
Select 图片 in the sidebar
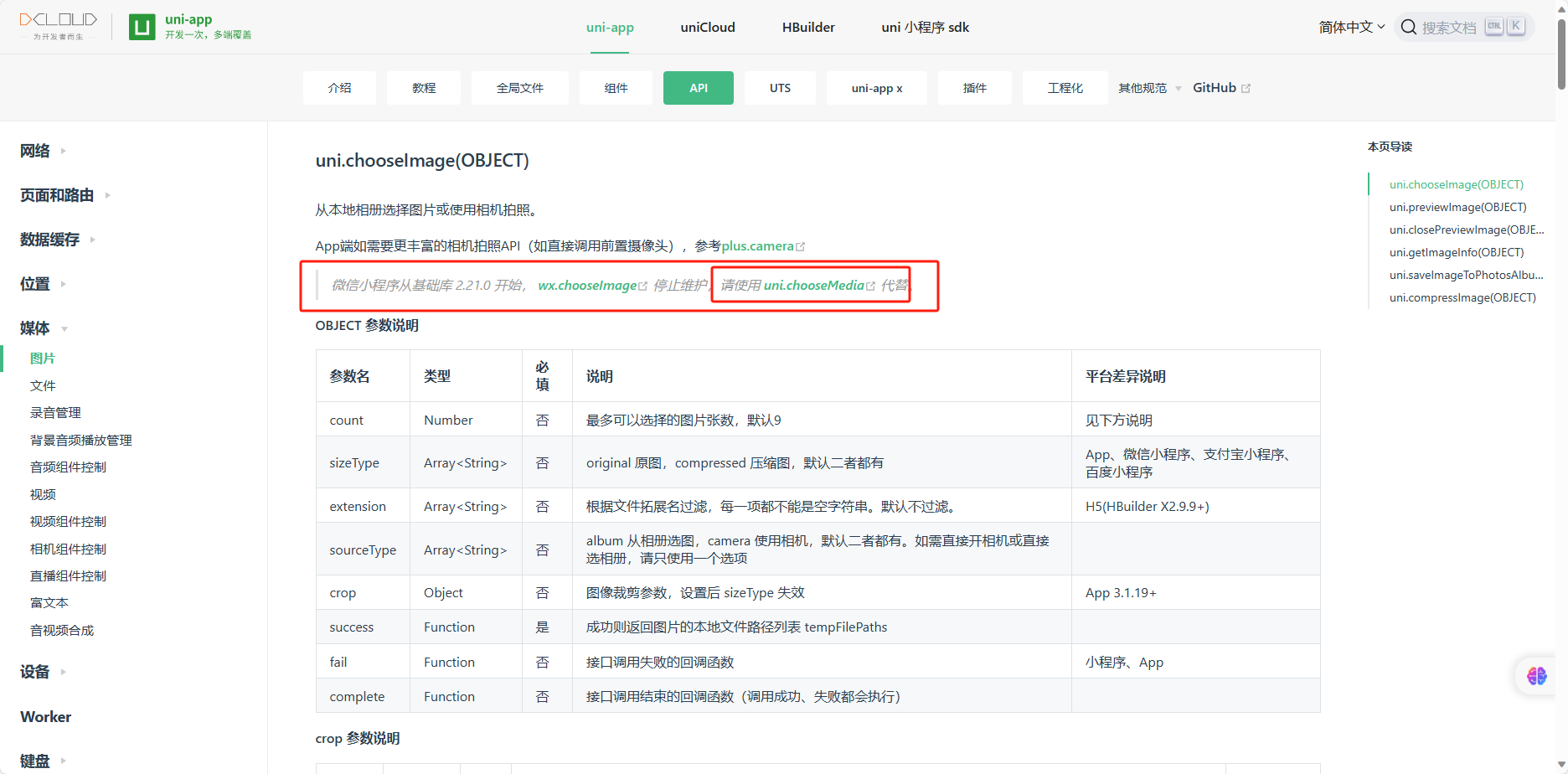click(43, 359)
